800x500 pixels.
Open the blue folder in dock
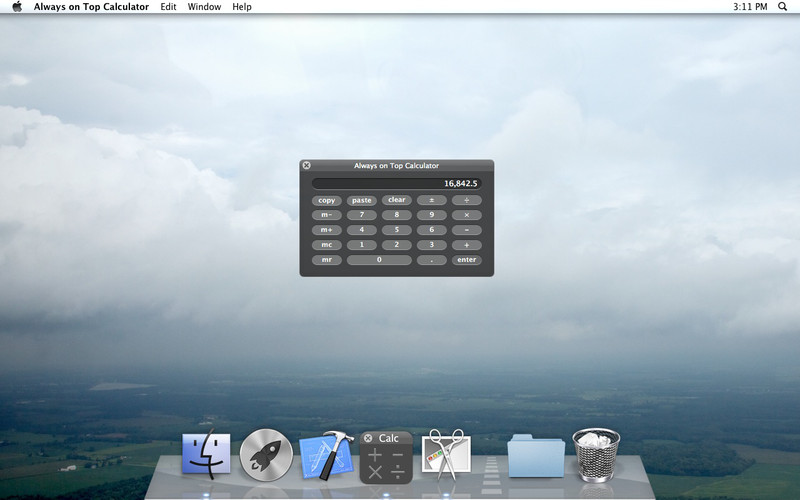(536, 456)
